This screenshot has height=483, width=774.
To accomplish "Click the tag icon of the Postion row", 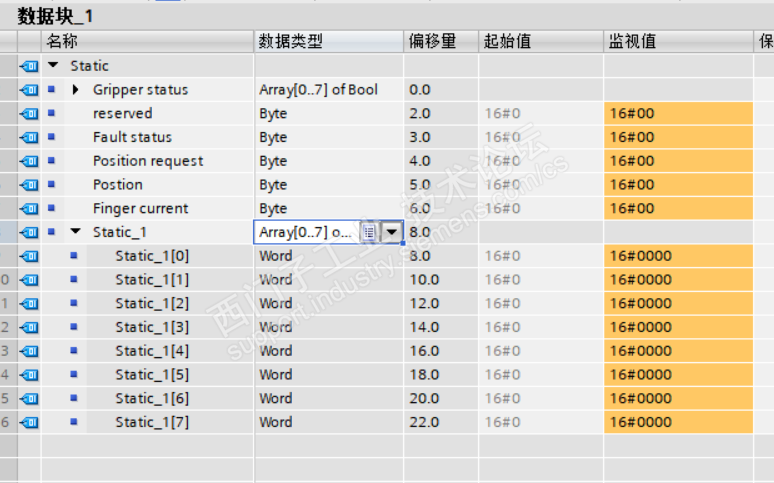I will (30, 184).
